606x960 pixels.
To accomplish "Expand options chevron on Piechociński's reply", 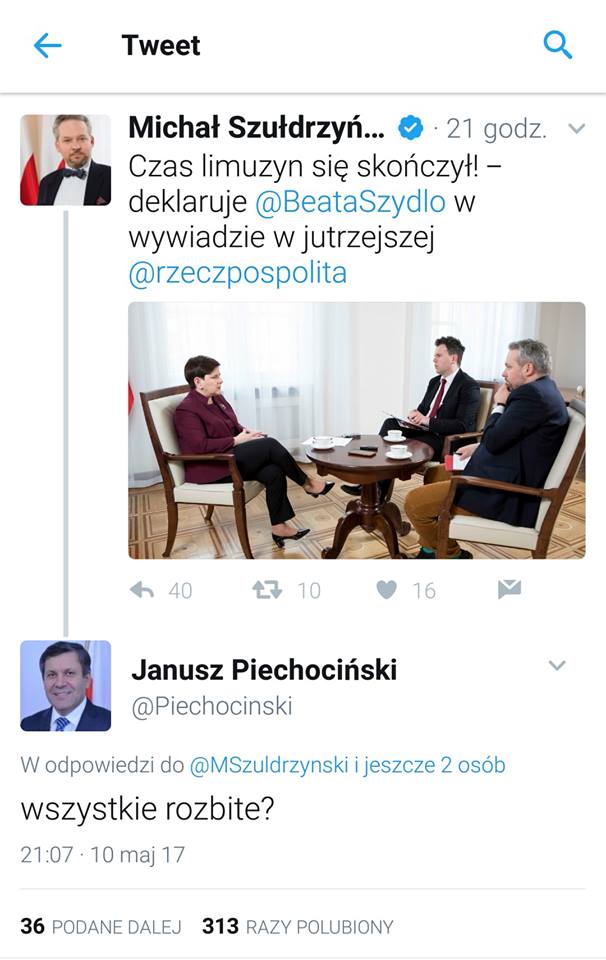I will [557, 665].
